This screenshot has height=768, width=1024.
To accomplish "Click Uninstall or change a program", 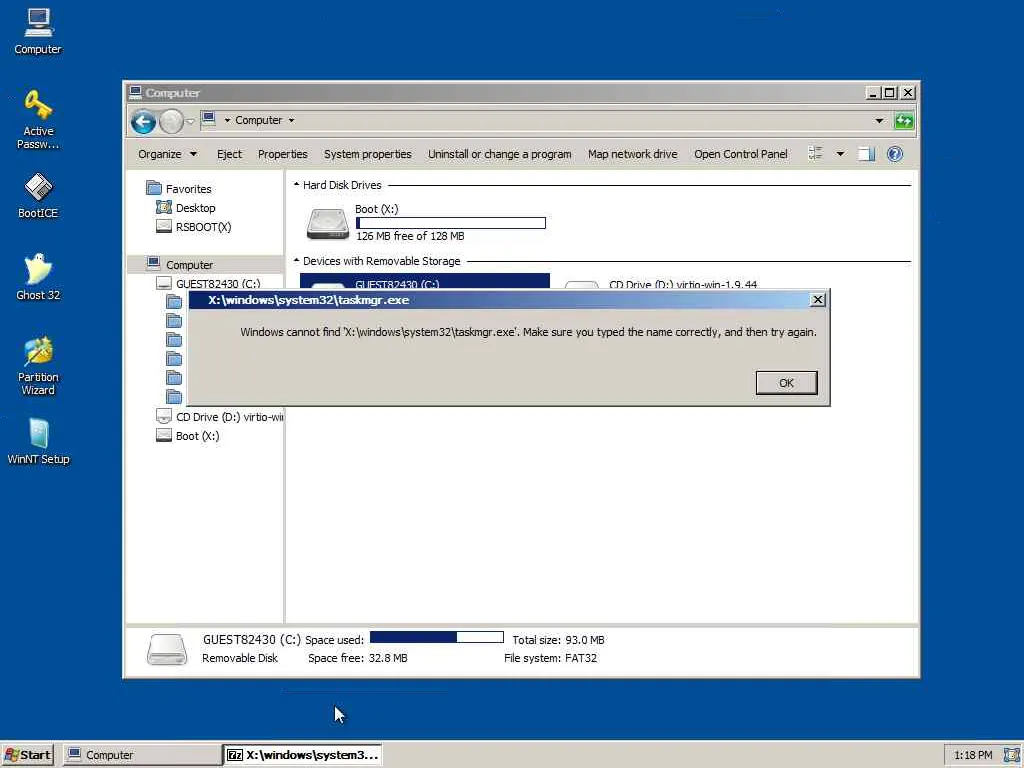I will (x=500, y=154).
